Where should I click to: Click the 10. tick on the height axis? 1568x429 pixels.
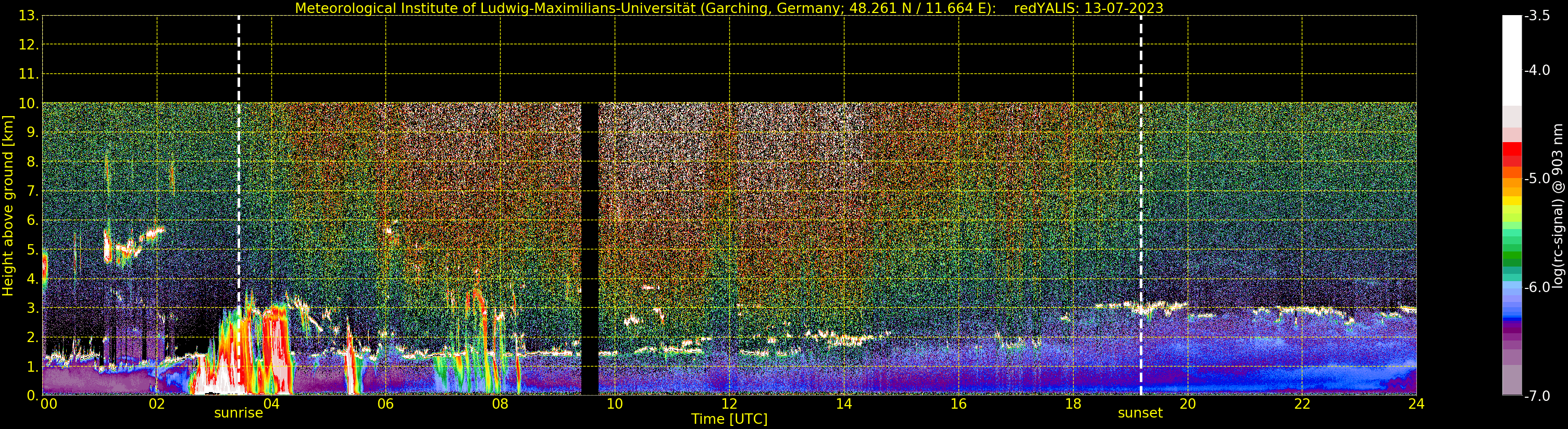click(28, 104)
